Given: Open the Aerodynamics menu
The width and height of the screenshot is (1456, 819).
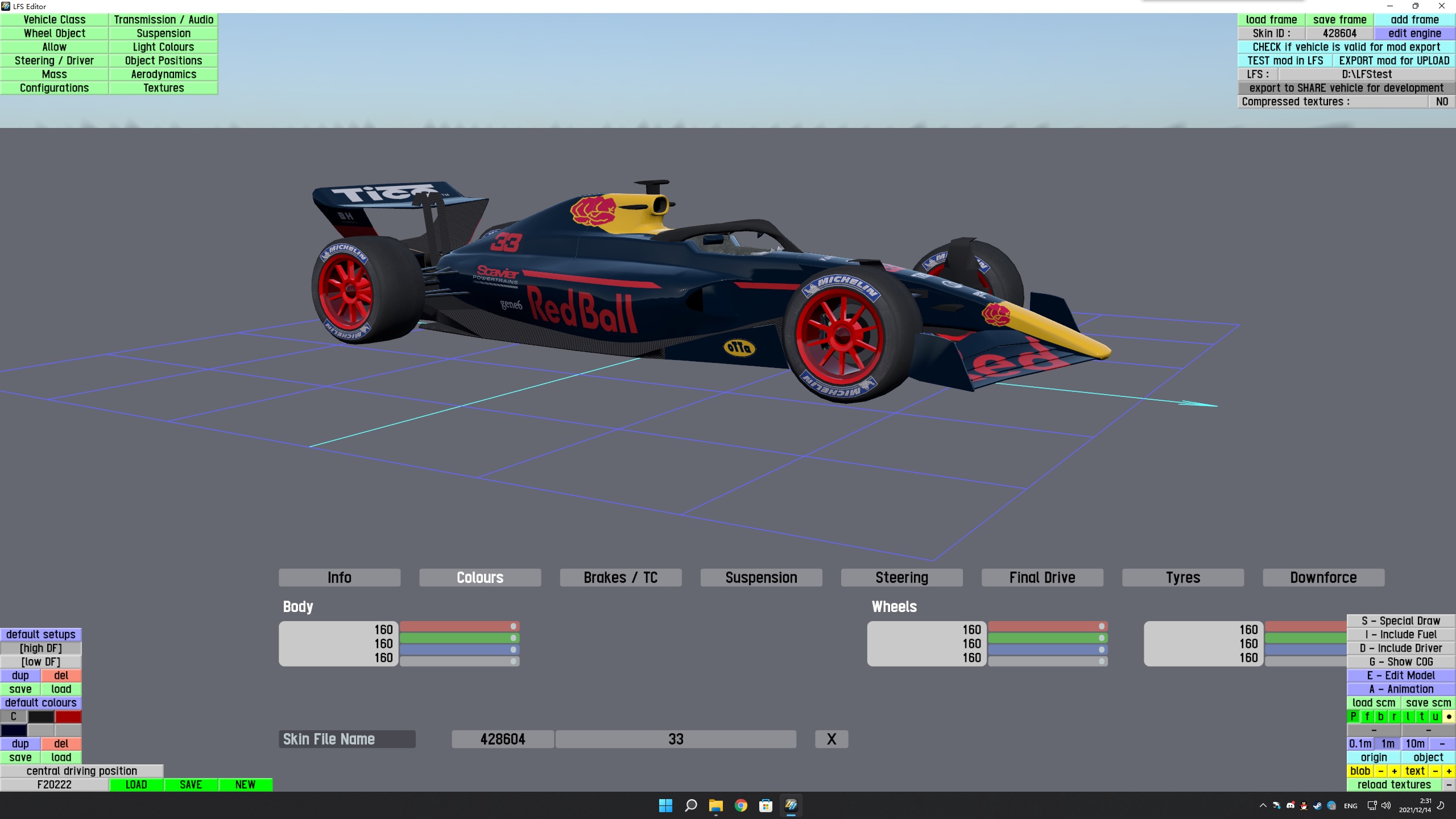Looking at the screenshot, I should click(x=163, y=75).
